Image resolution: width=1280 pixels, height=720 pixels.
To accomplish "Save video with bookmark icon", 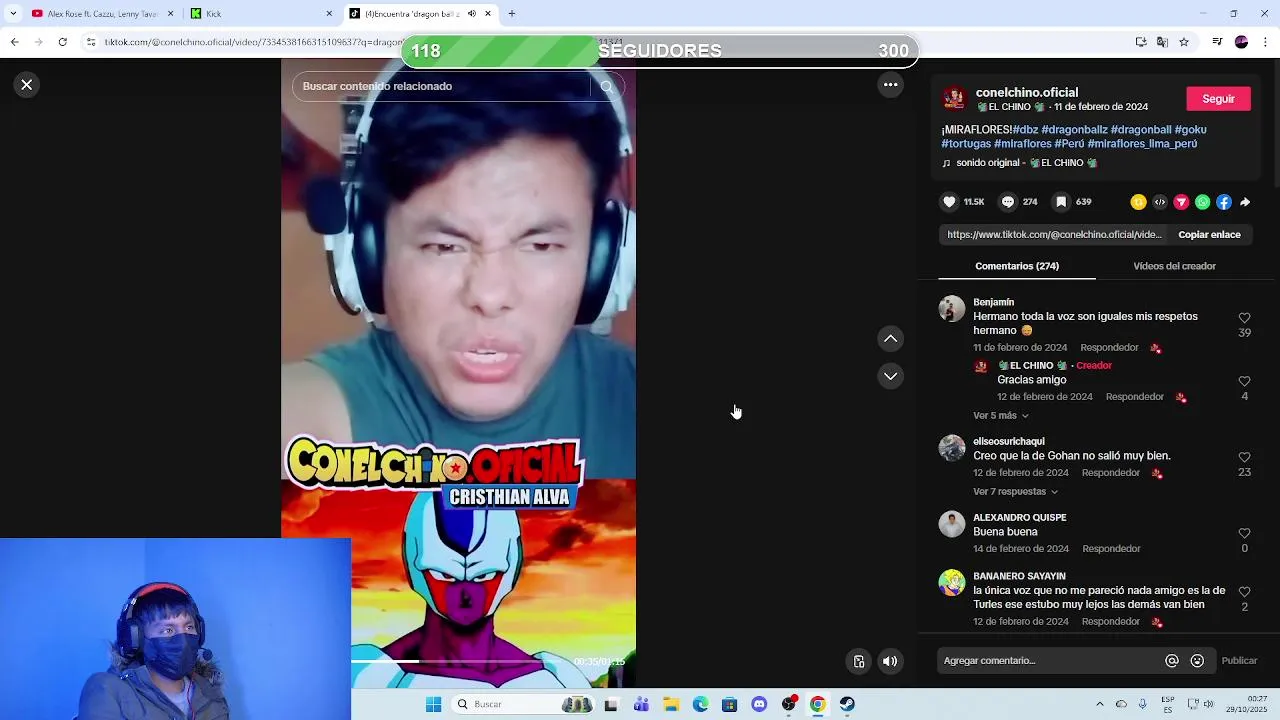I will (1061, 202).
